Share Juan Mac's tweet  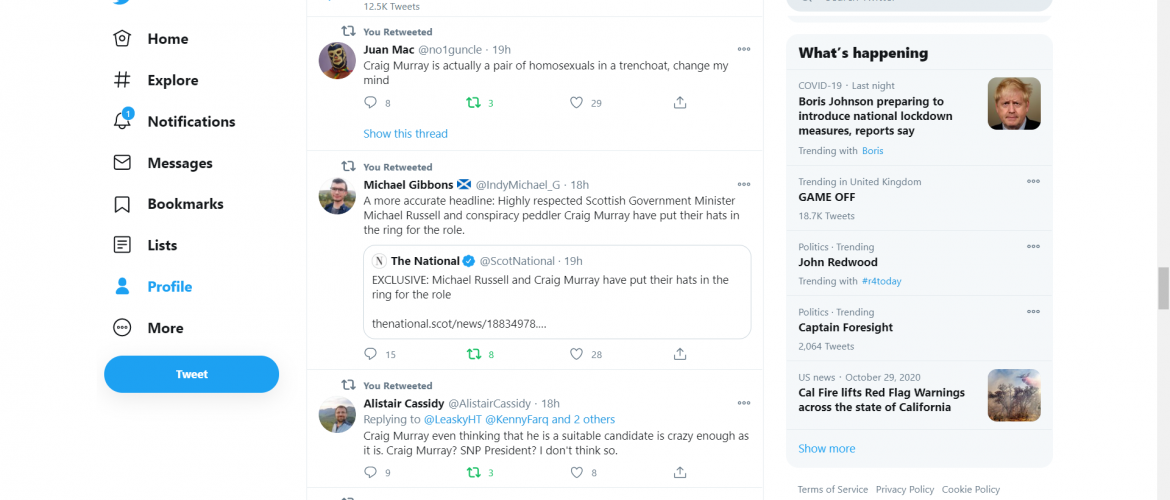680,103
